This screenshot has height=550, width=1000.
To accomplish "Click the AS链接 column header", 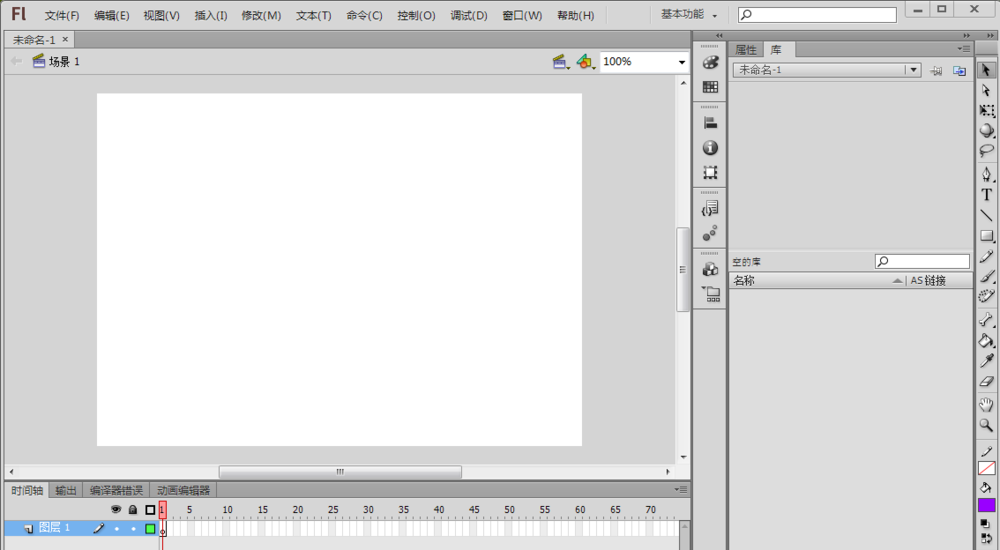I will click(x=928, y=280).
